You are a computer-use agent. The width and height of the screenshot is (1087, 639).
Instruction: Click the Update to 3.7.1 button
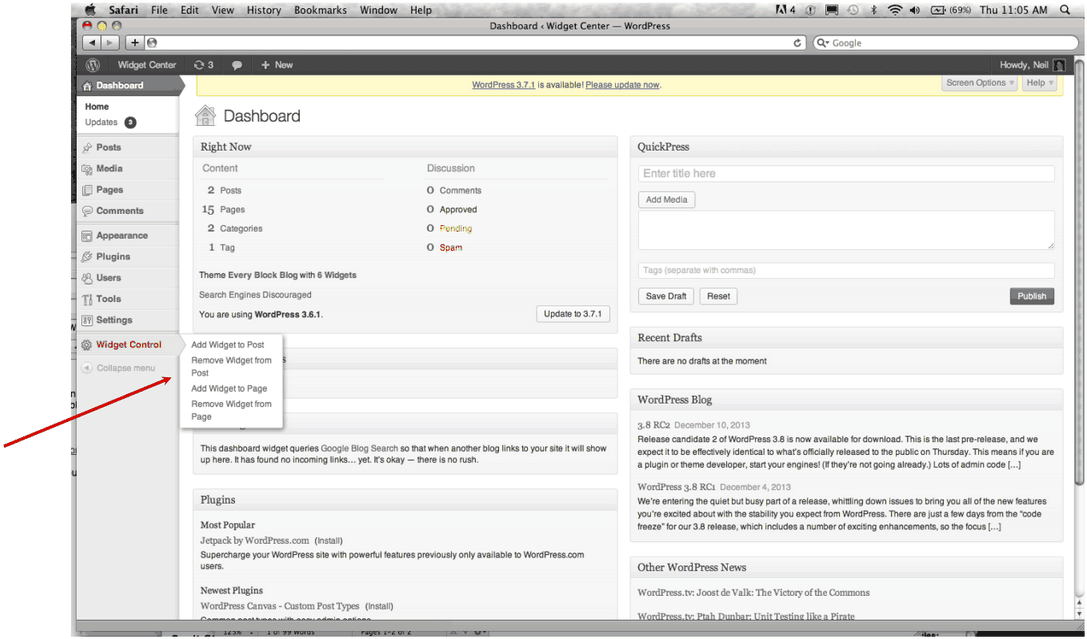tap(573, 314)
